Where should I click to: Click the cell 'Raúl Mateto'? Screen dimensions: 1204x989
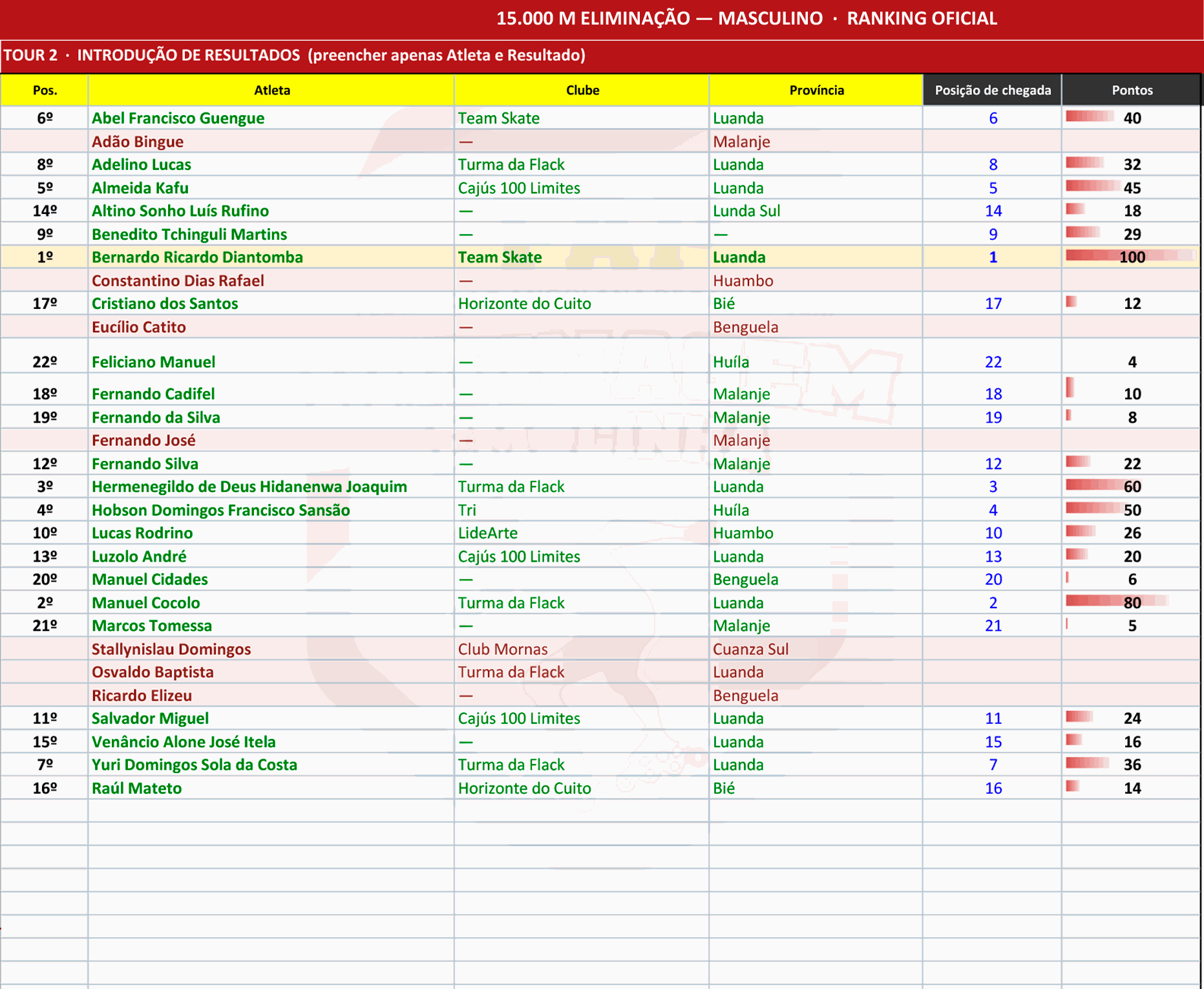[x=271, y=788]
